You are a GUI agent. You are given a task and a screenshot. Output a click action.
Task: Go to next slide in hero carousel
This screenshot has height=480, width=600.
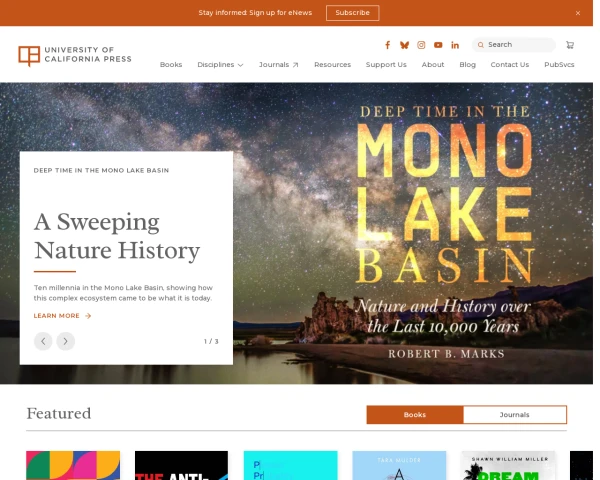coord(65,341)
